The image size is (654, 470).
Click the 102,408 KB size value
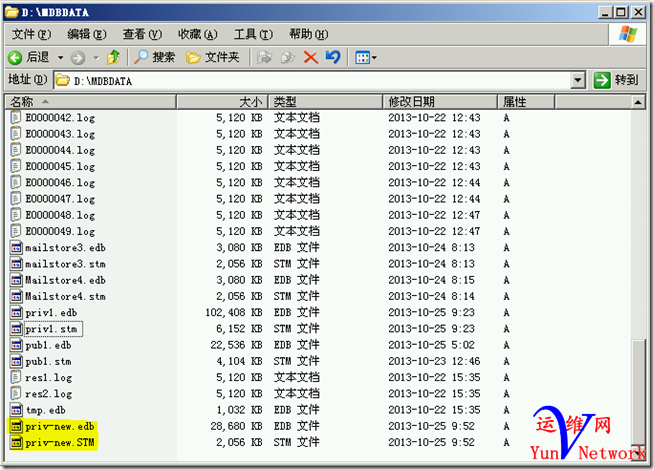[234, 312]
